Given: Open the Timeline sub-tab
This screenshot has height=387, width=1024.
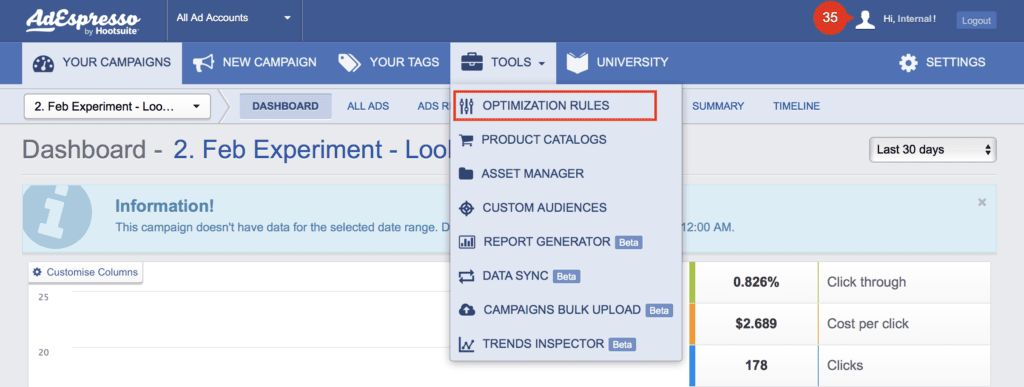Looking at the screenshot, I should [796, 106].
